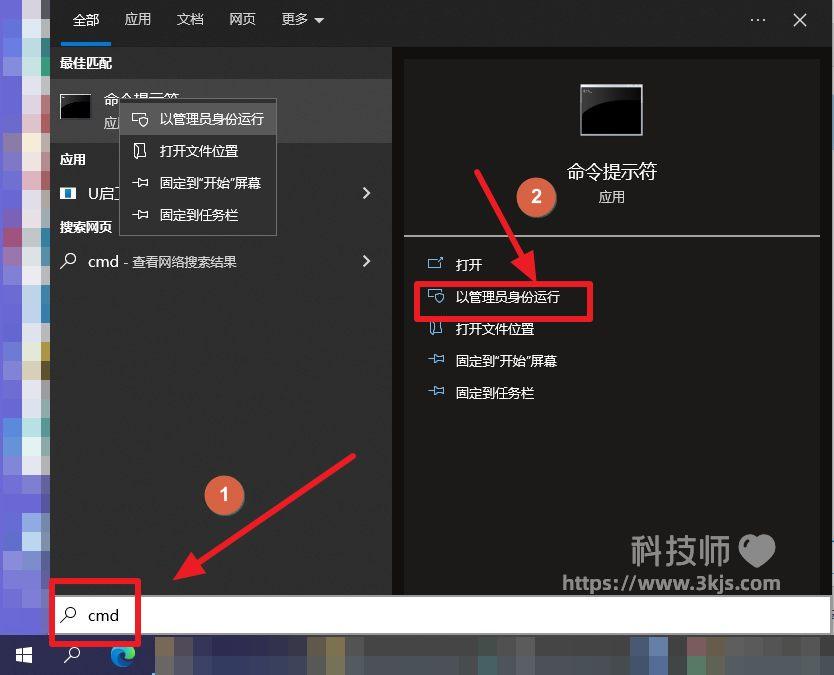Click 以管理员身份运行 in the right pane
This screenshot has width=834, height=675.
coord(507,297)
